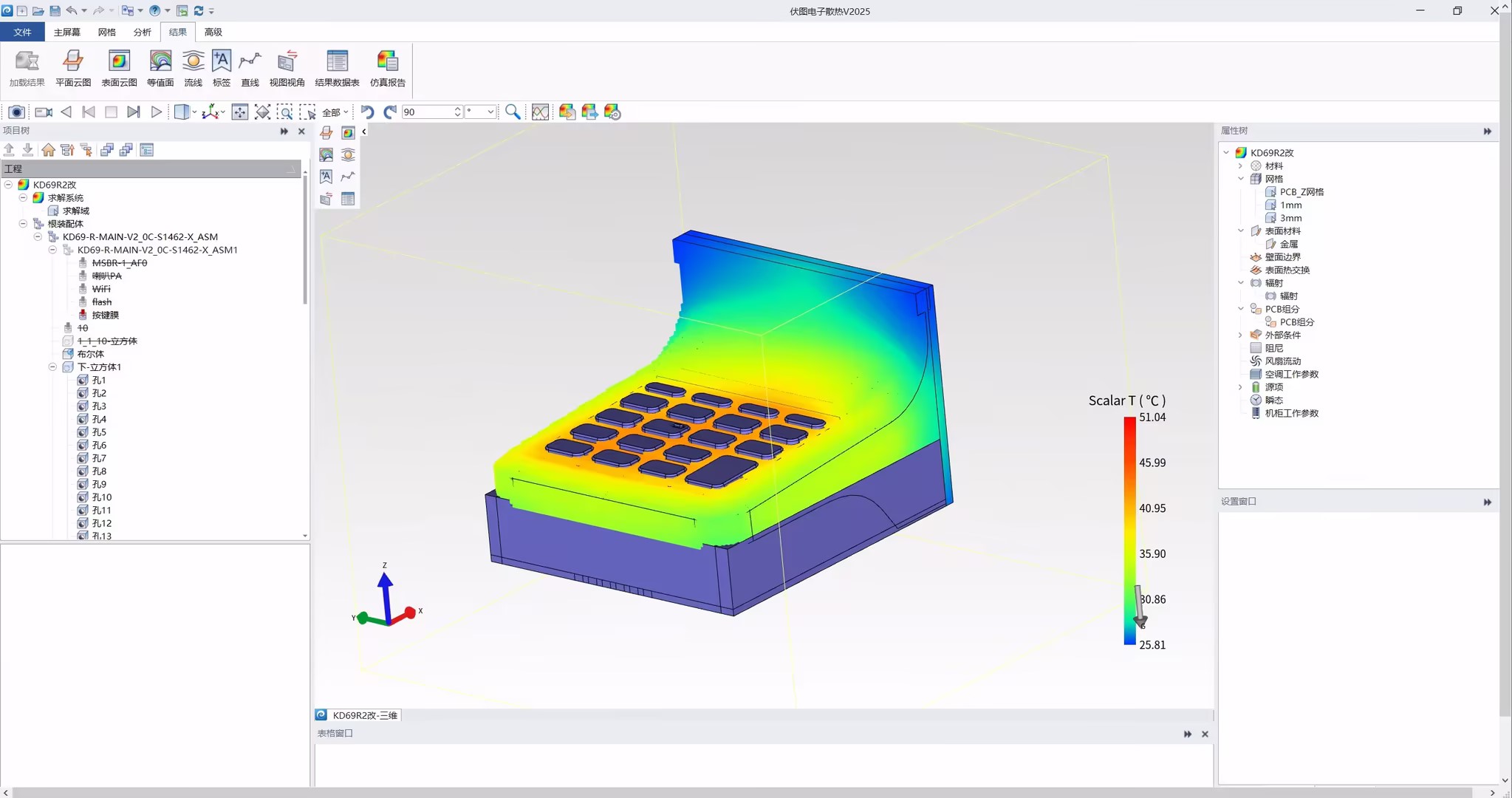Collapse the 下-立方体1 tree node
This screenshot has width=1512, height=798.
(52, 366)
